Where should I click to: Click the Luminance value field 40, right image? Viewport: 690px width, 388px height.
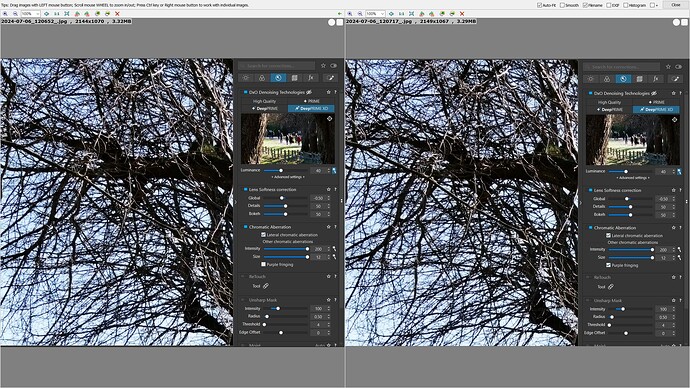point(664,172)
